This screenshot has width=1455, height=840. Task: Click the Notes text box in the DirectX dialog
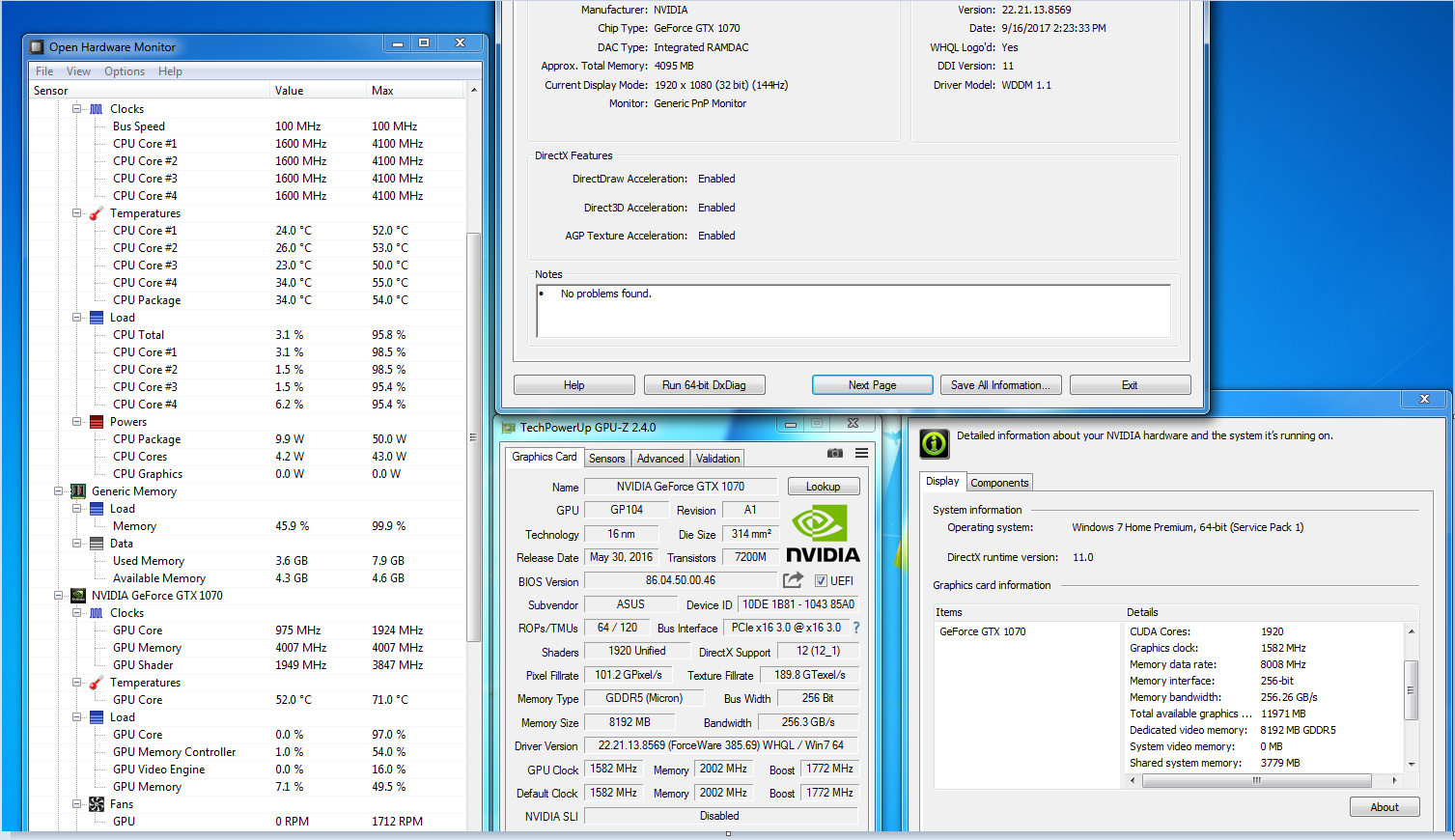click(x=853, y=311)
